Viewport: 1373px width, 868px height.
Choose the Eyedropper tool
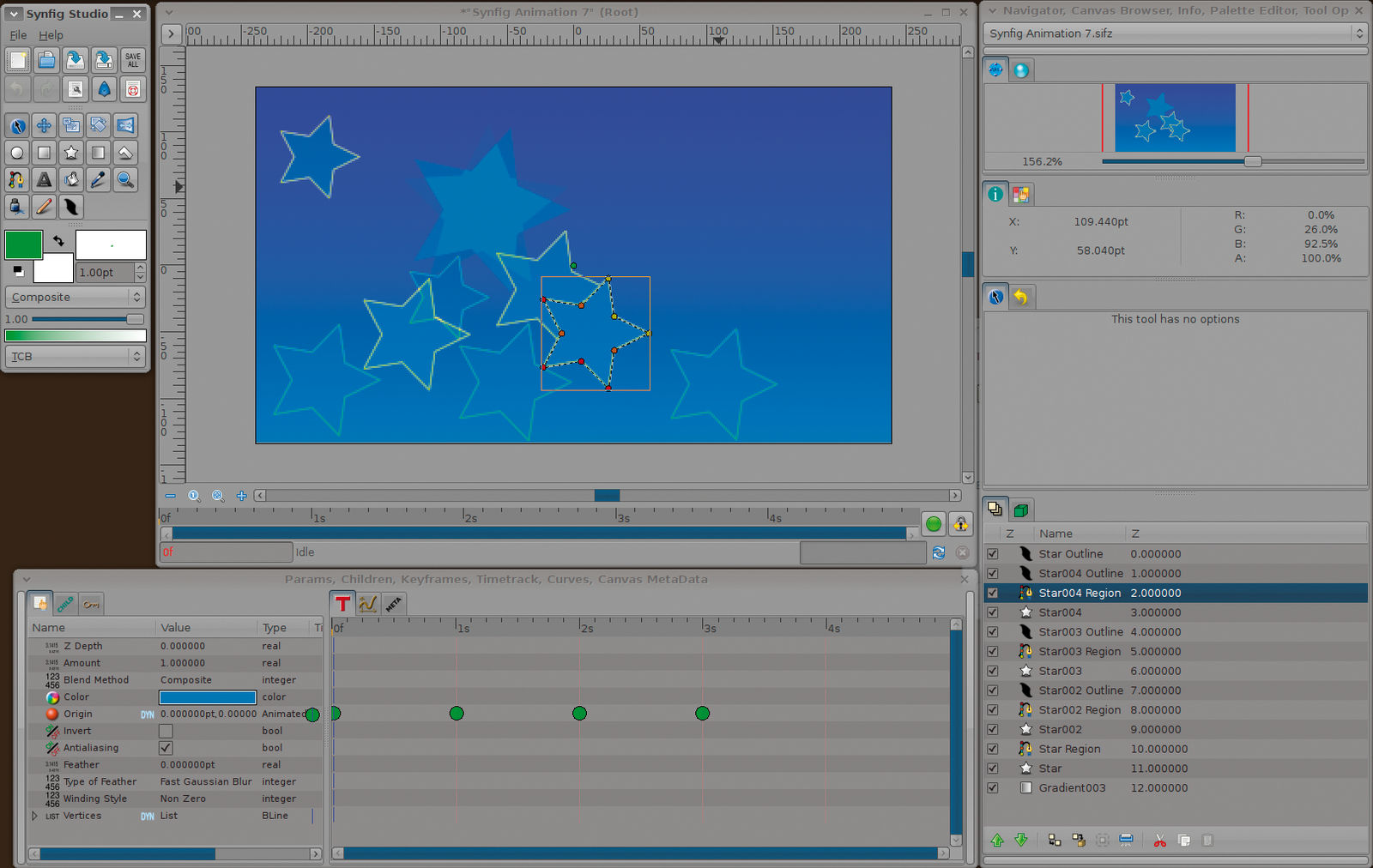click(99, 180)
